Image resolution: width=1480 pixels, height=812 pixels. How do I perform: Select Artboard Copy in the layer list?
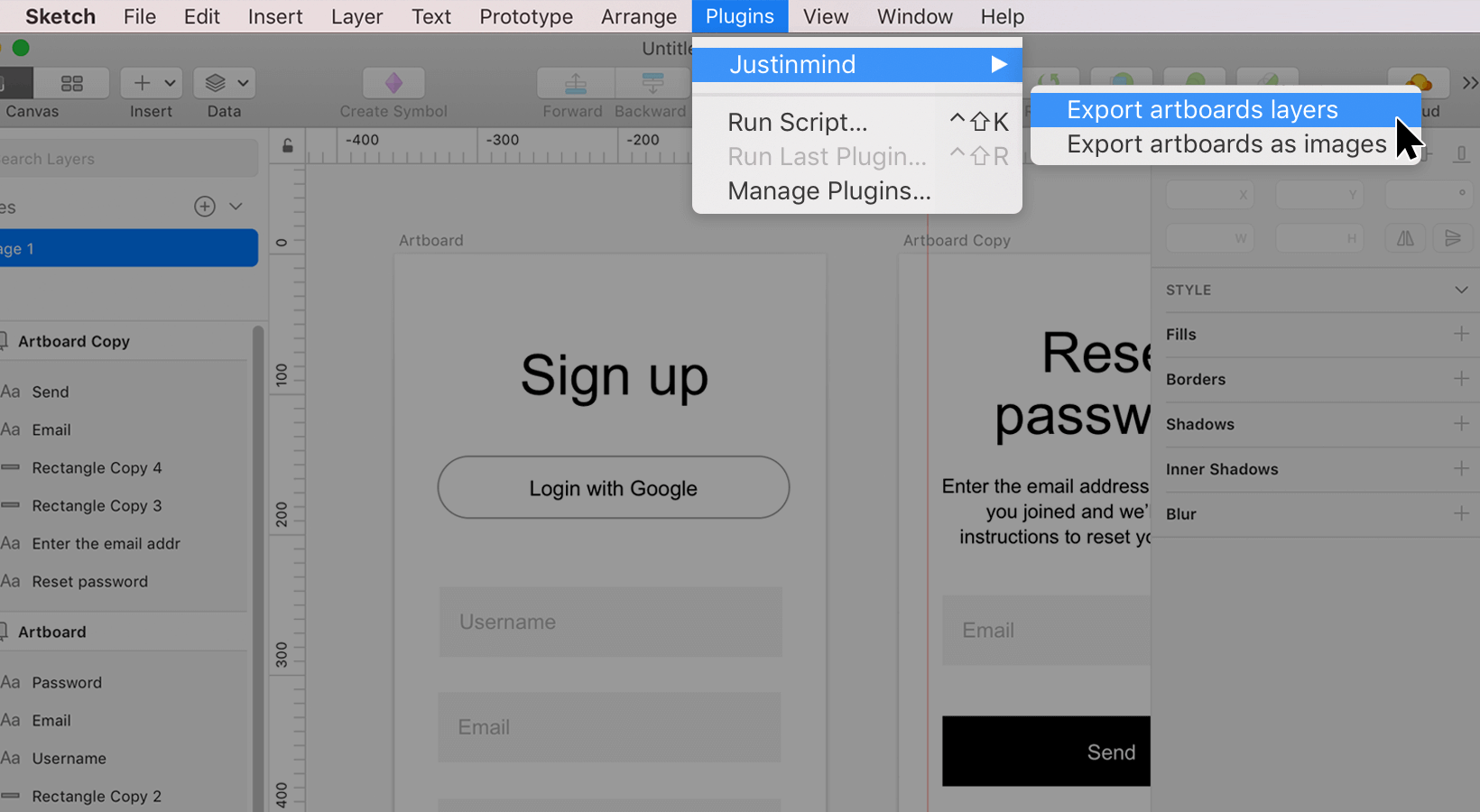pos(125,341)
